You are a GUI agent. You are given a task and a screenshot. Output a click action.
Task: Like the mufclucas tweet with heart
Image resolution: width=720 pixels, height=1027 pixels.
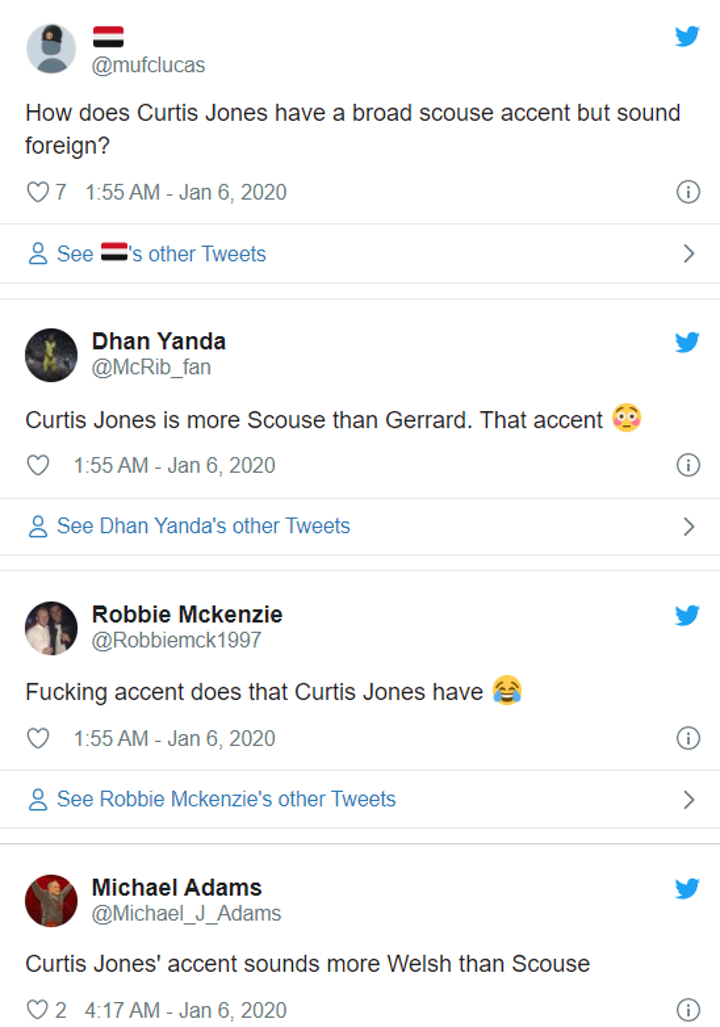(x=37, y=192)
